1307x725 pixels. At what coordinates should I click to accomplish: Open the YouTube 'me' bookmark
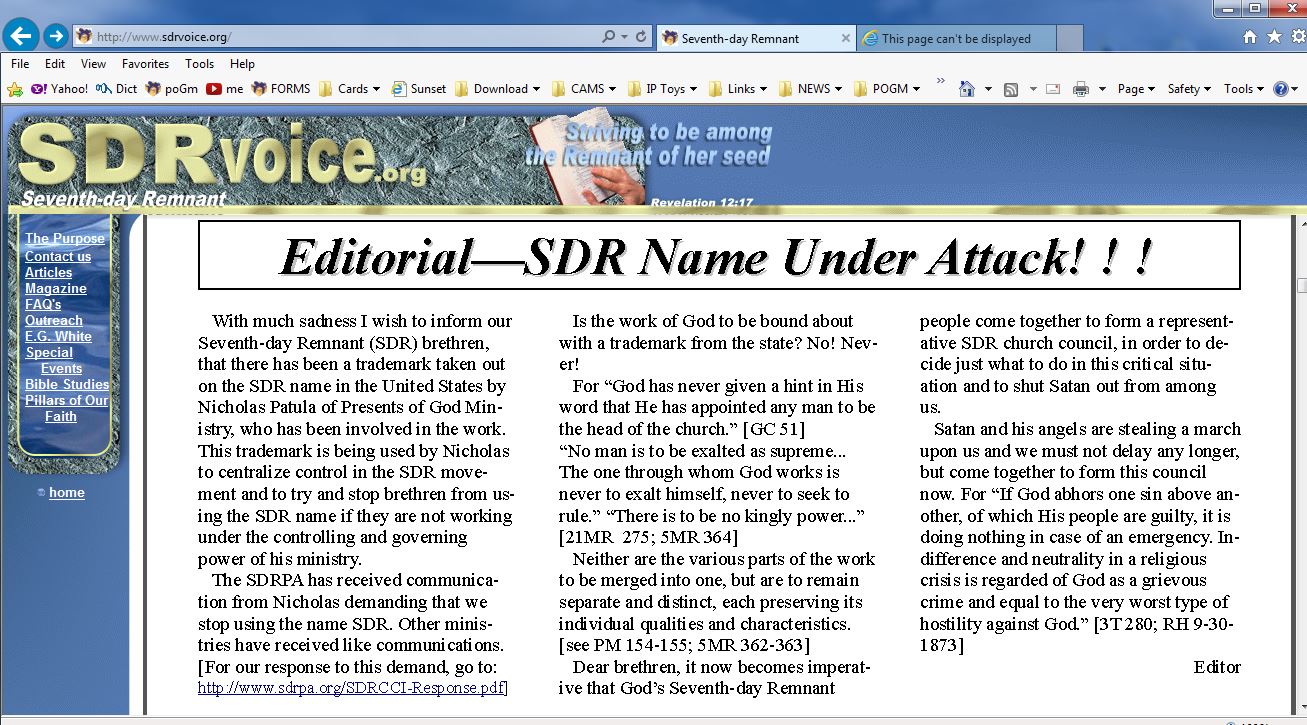[225, 88]
